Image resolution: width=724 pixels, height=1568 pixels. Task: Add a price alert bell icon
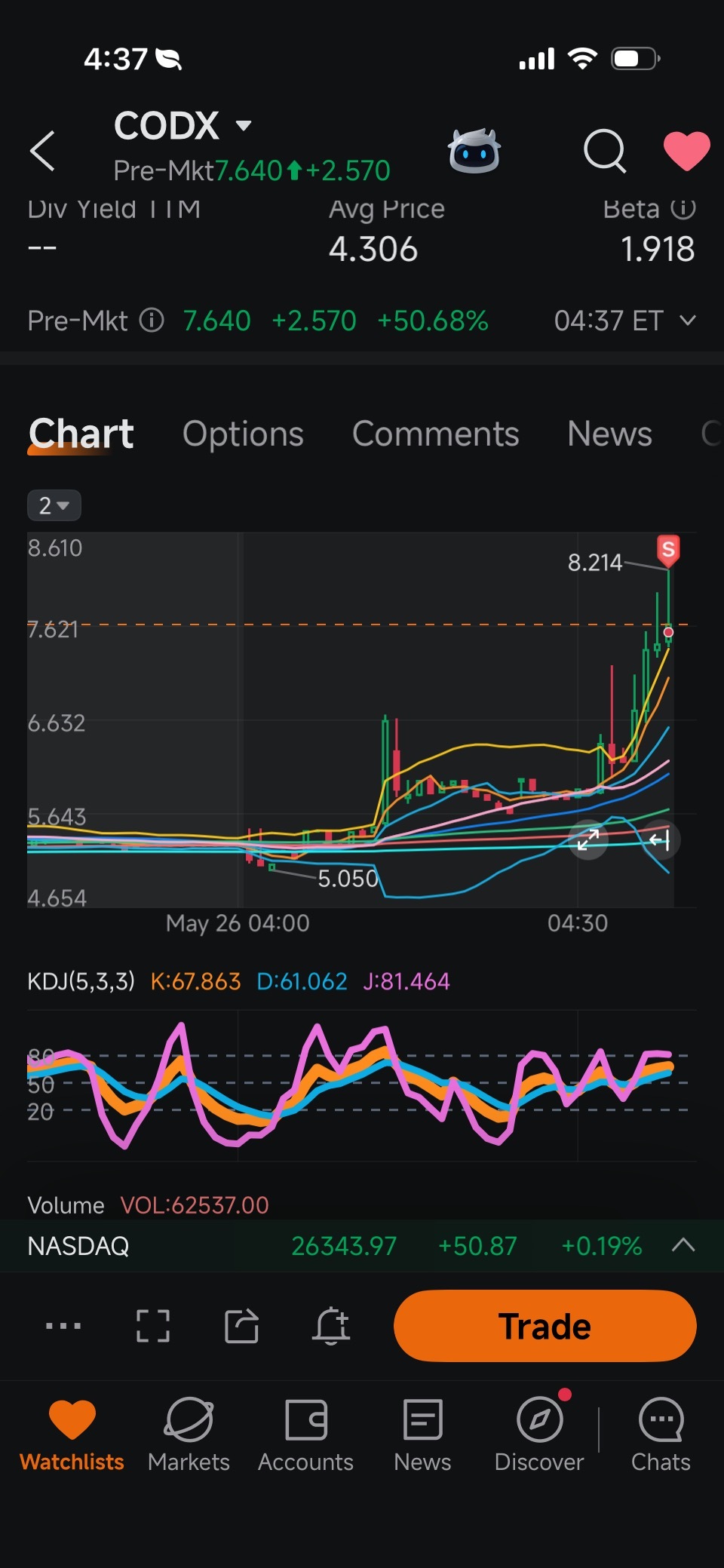tap(332, 1325)
